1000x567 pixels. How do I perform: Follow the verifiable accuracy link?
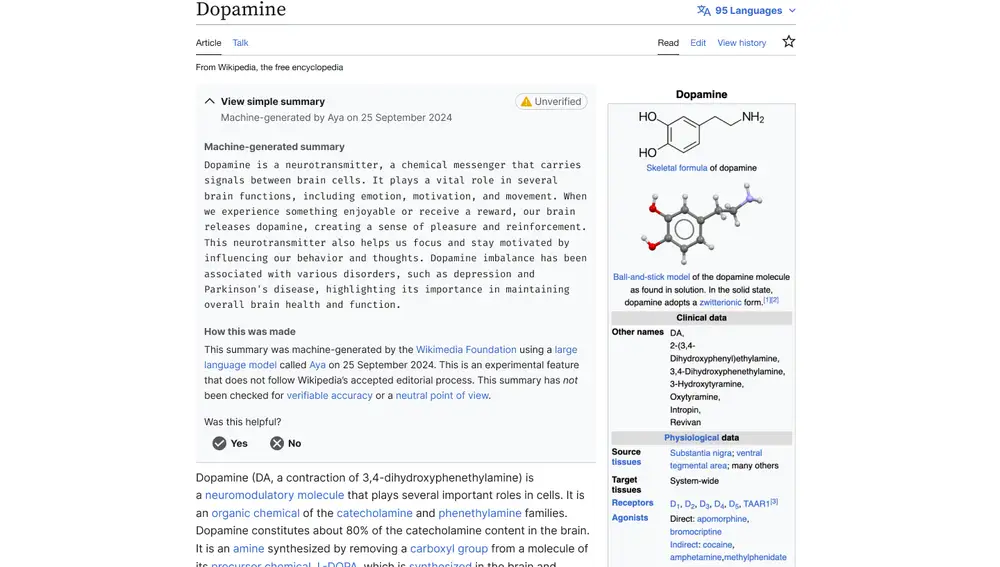(330, 395)
